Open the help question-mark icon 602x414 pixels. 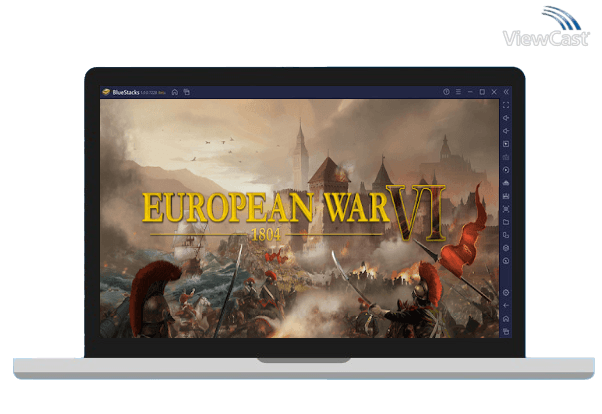(x=446, y=92)
